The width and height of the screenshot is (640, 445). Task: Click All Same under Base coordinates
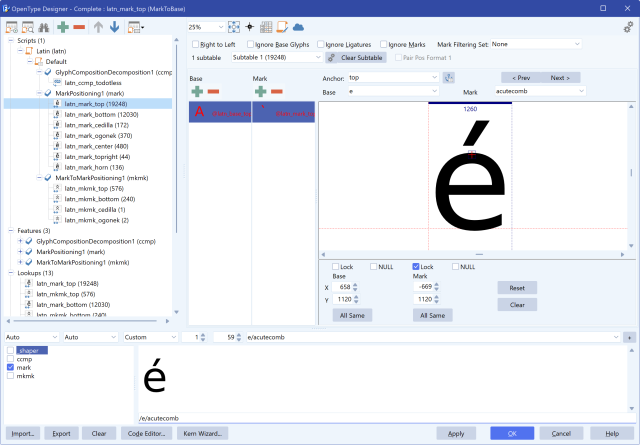[x=352, y=315]
